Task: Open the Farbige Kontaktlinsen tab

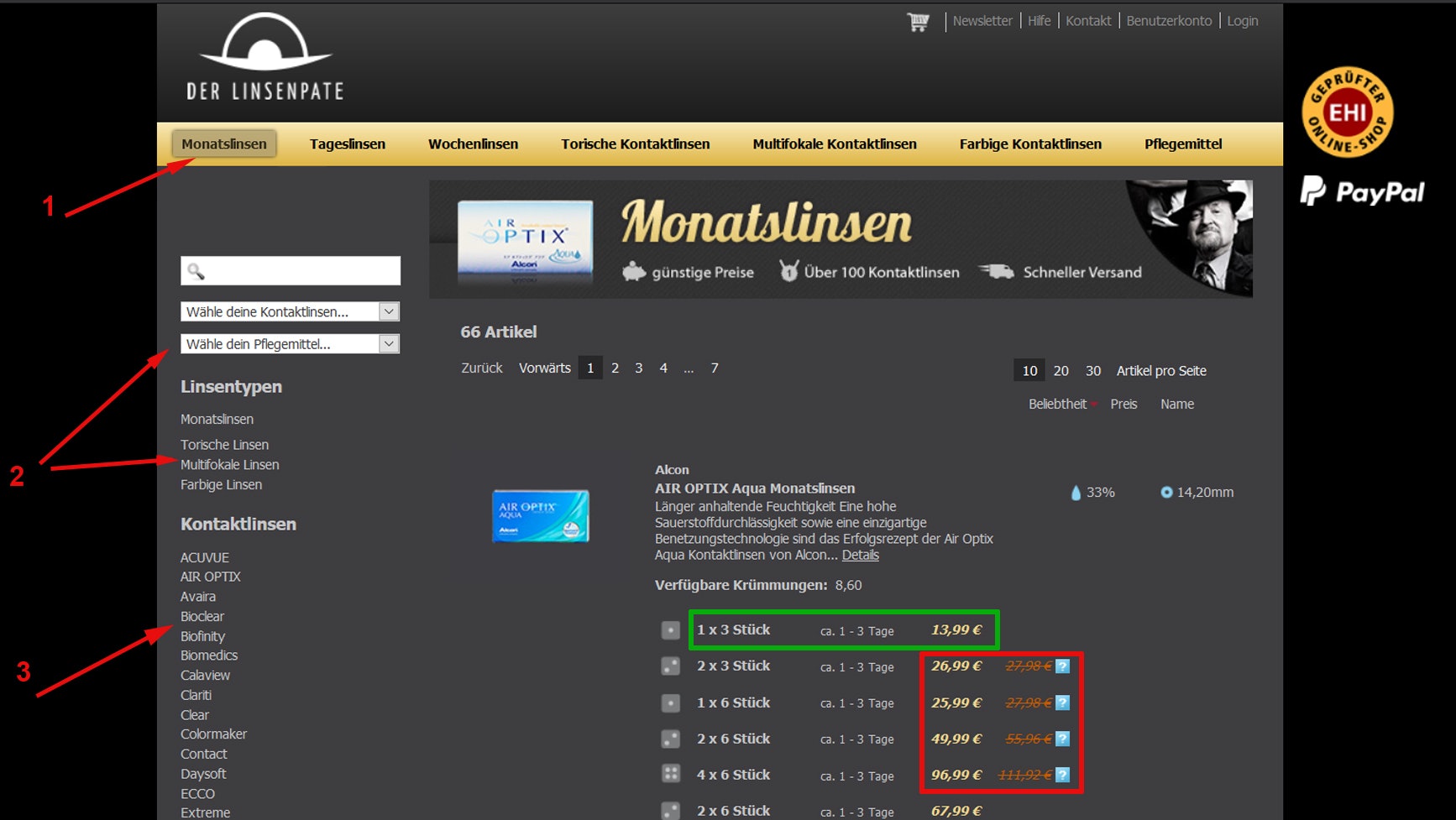Action: pos(1029,144)
